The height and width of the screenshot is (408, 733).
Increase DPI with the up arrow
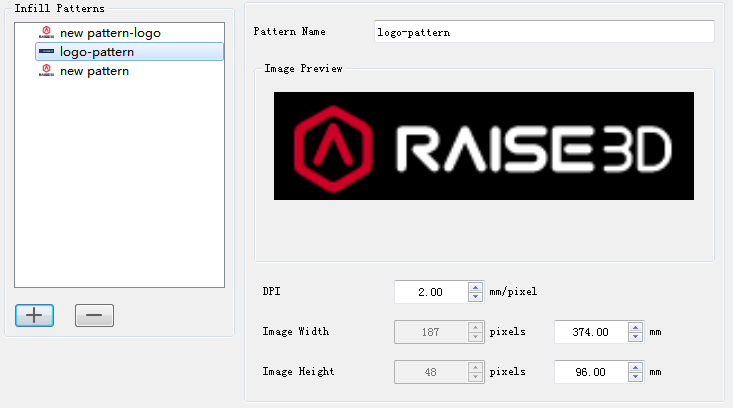click(x=475, y=287)
